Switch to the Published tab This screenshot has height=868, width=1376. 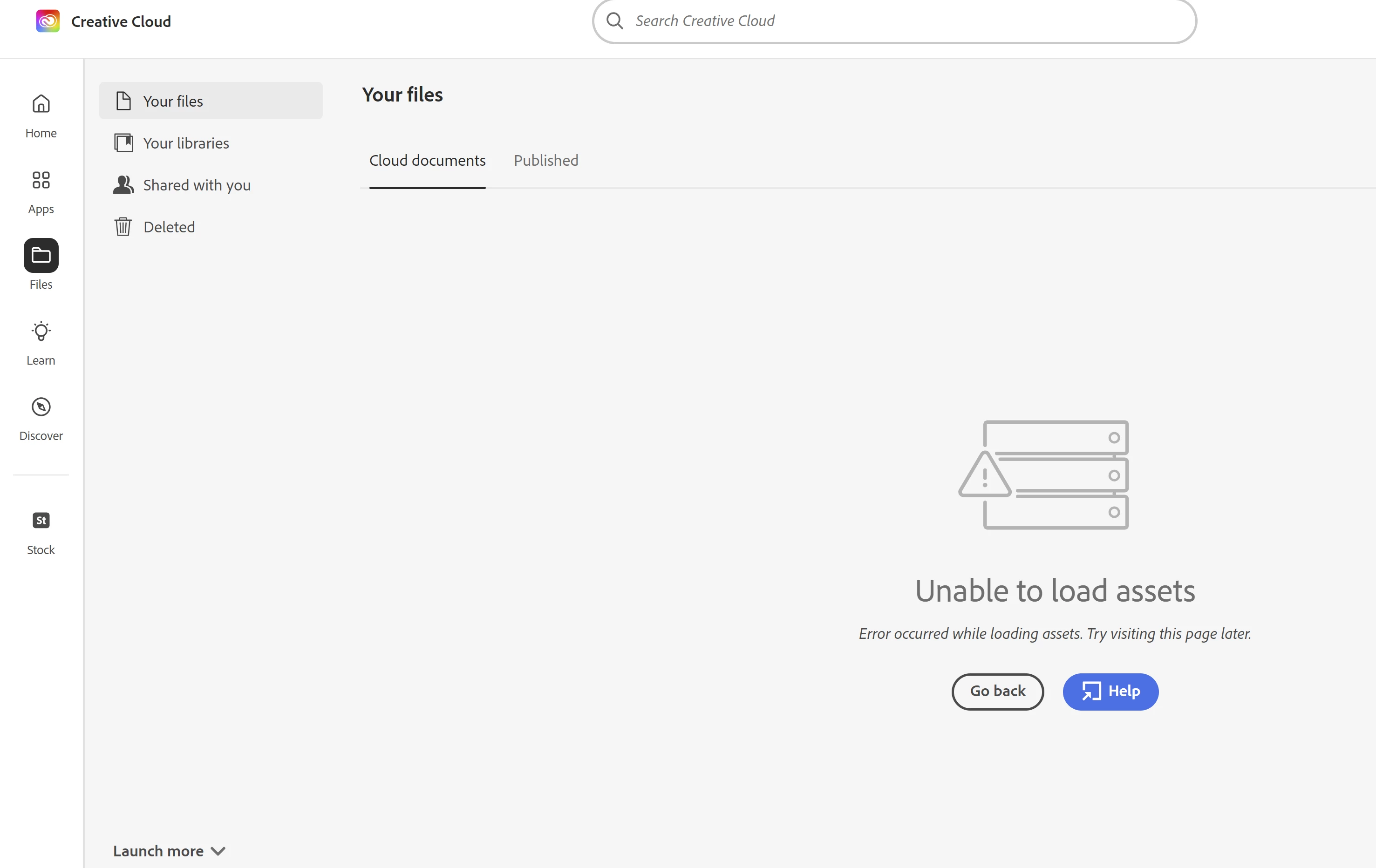546,161
